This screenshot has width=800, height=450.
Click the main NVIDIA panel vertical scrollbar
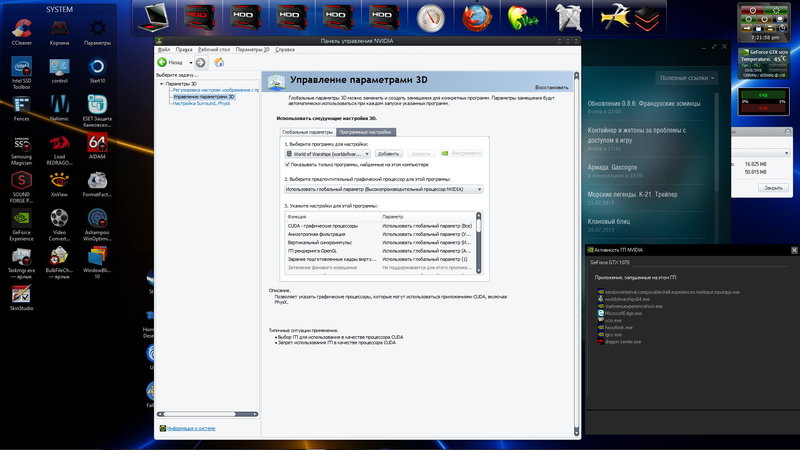coord(577,254)
